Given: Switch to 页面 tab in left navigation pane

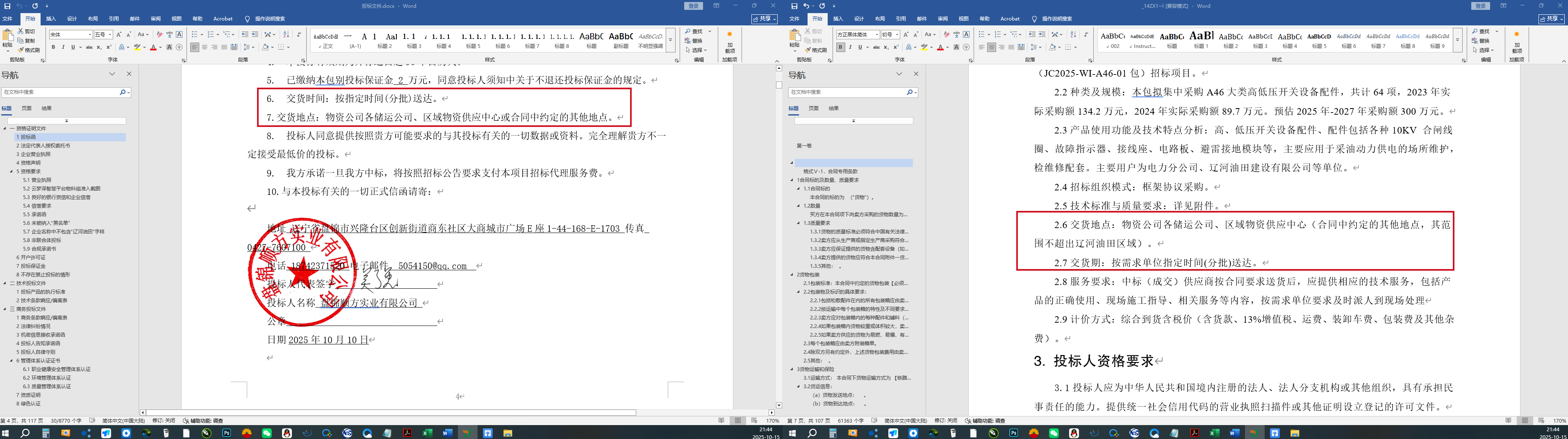Looking at the screenshot, I should (27, 108).
